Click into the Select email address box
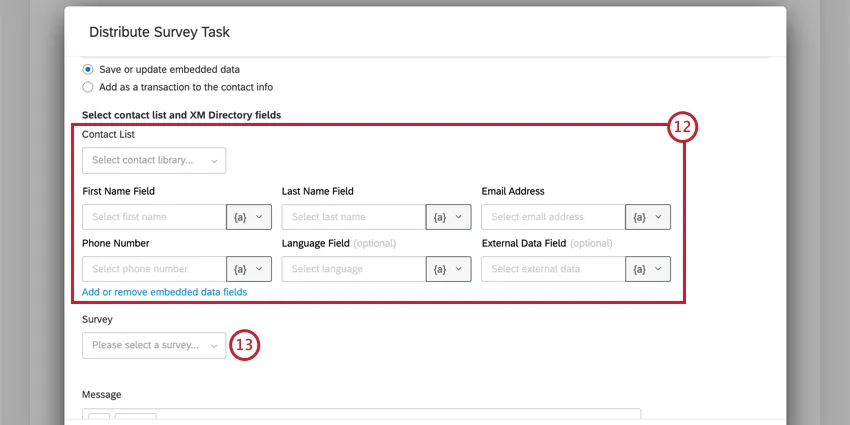Screen dimensions: 850x425 (553, 217)
